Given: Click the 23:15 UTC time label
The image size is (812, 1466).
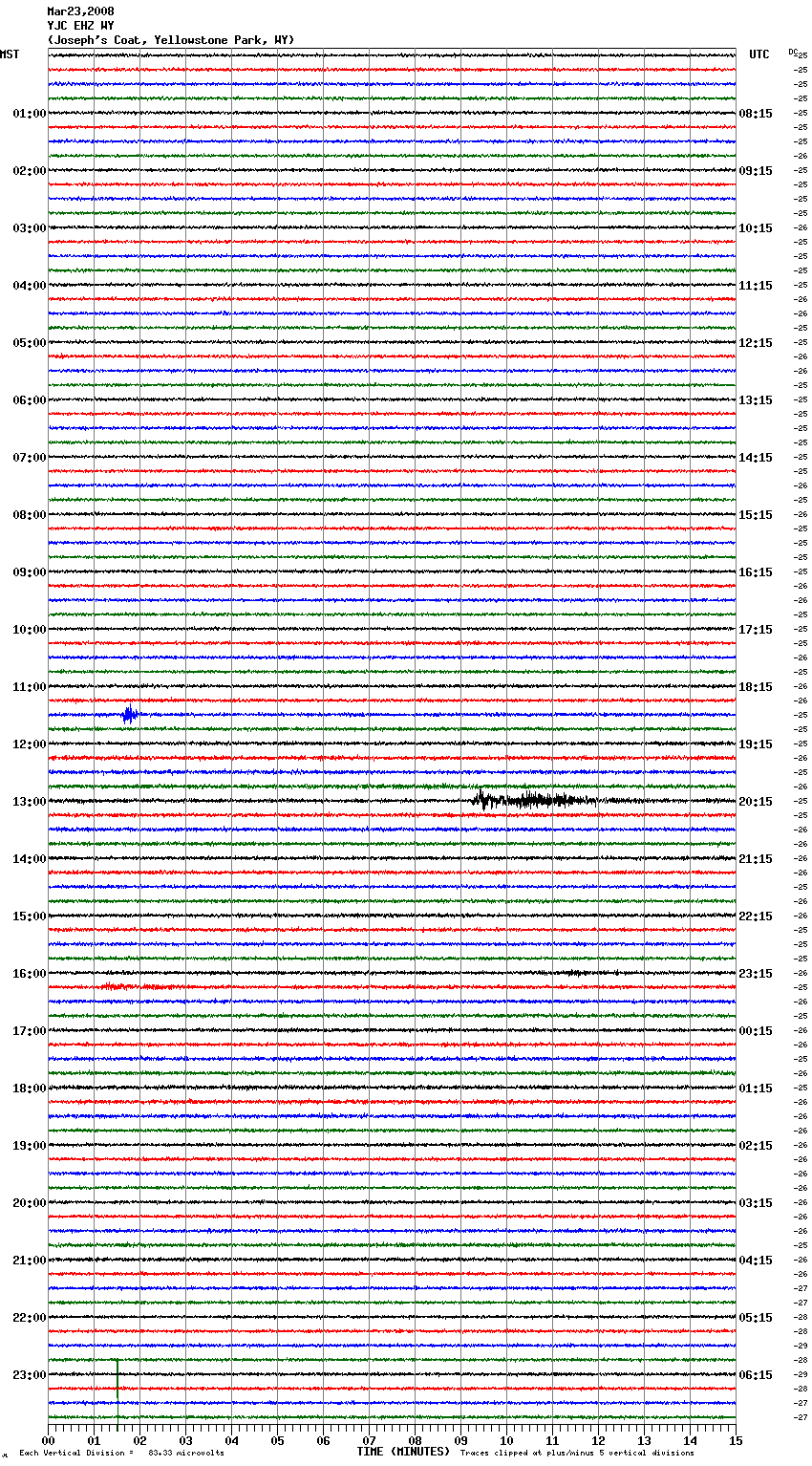Looking at the screenshot, I should coord(756,974).
